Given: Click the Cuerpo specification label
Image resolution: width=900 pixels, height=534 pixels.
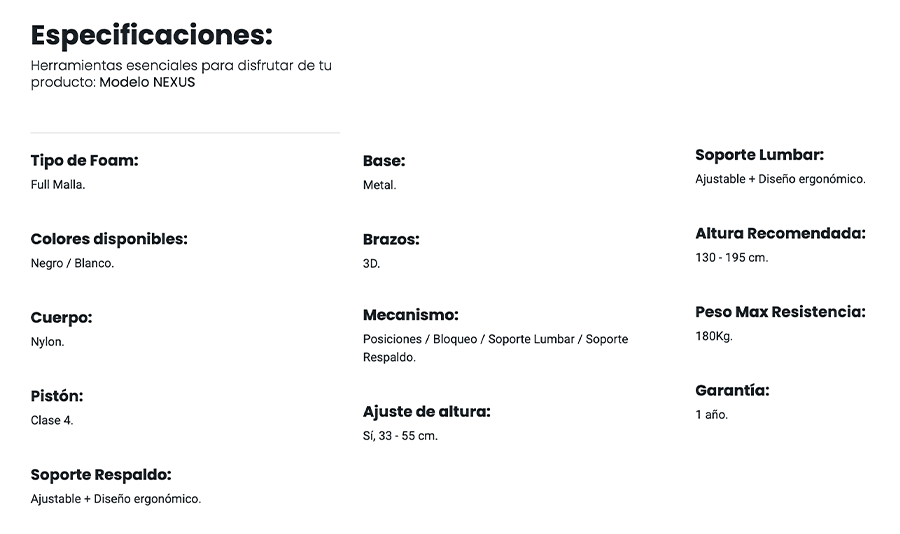Looking at the screenshot, I should point(61,318).
